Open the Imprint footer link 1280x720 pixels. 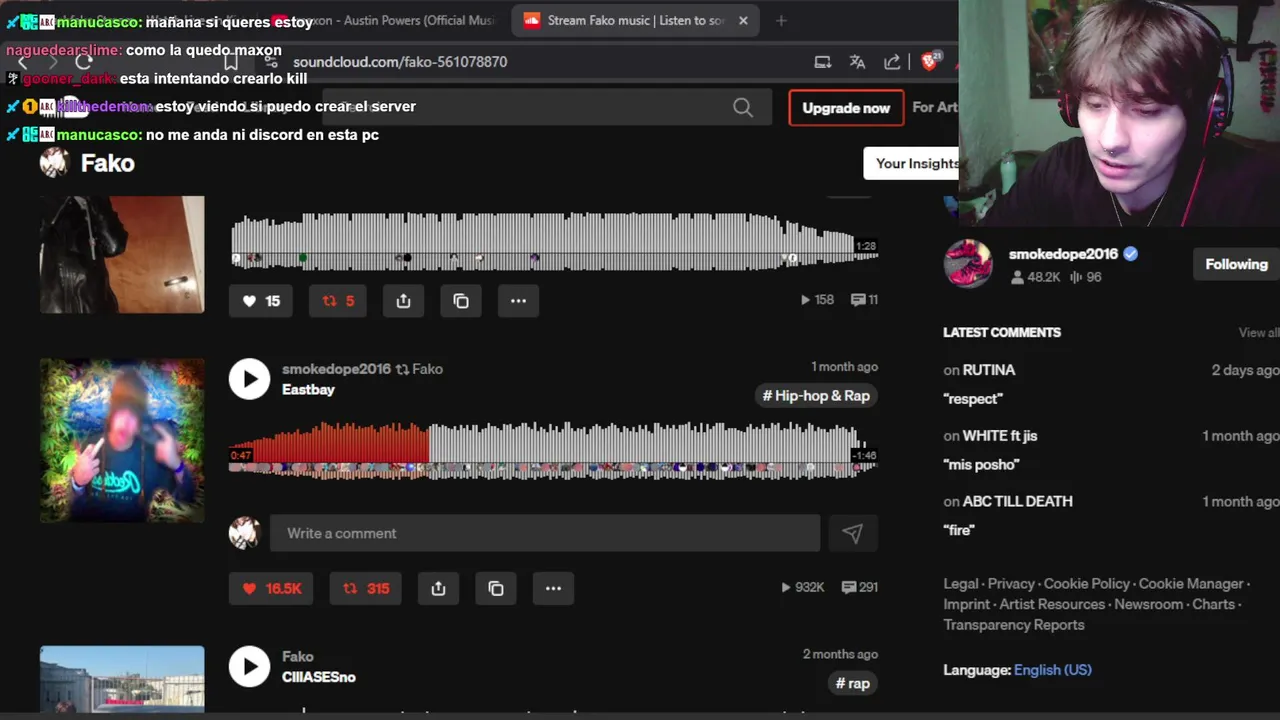(x=966, y=604)
